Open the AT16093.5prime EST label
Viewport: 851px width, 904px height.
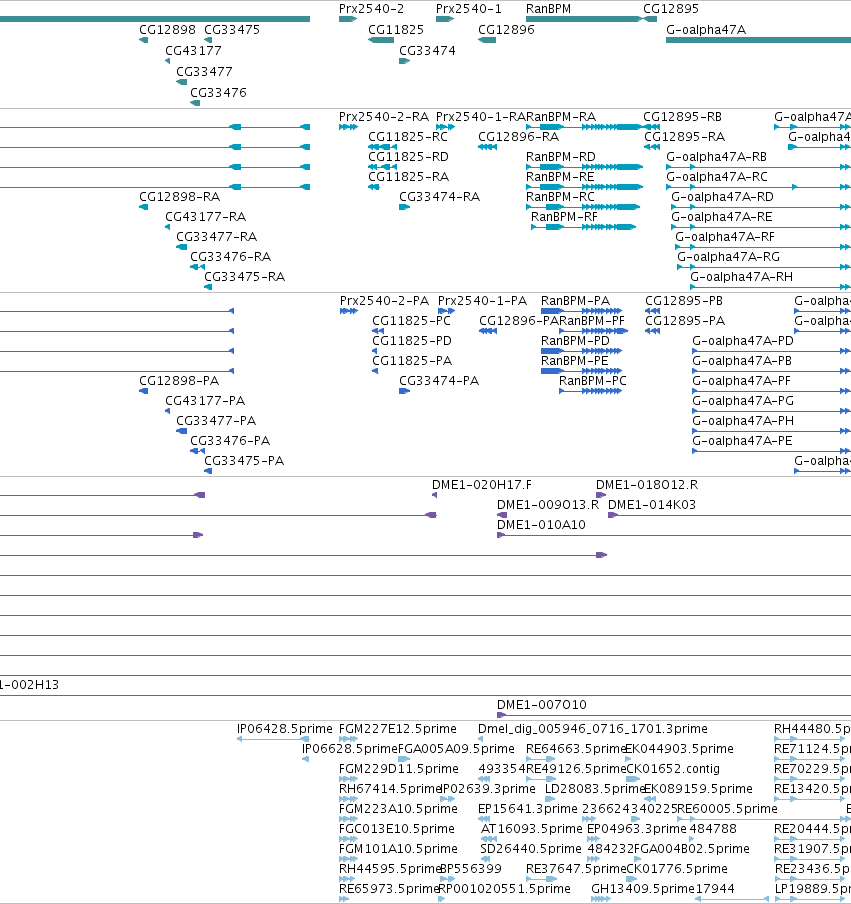pyautogui.click(x=532, y=829)
